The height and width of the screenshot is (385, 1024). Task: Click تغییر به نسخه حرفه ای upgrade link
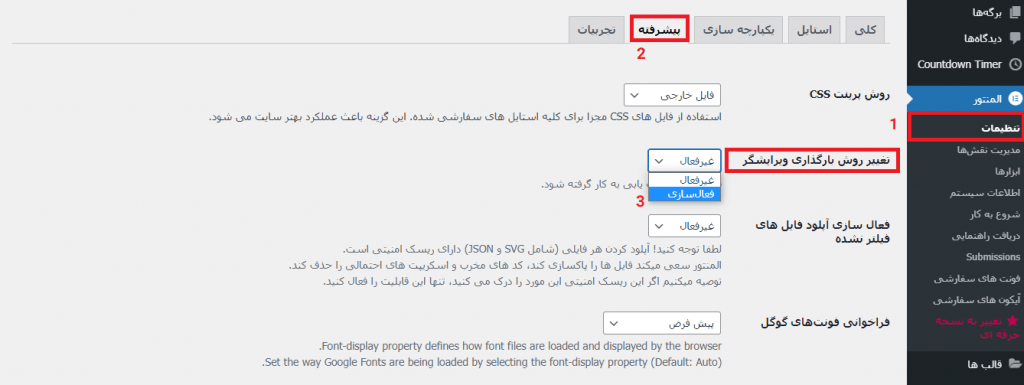[x=977, y=327]
